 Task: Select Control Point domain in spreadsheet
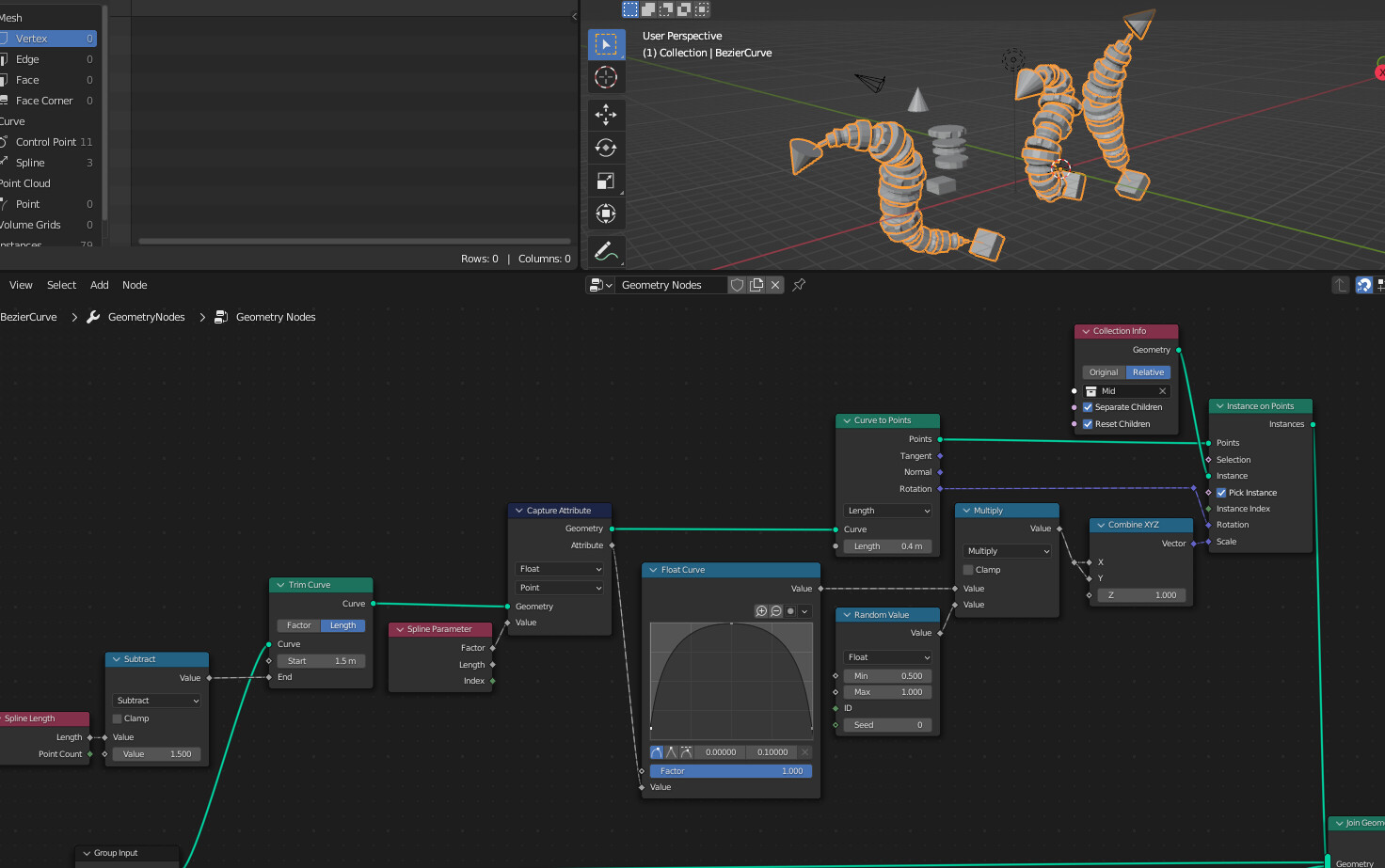48,142
